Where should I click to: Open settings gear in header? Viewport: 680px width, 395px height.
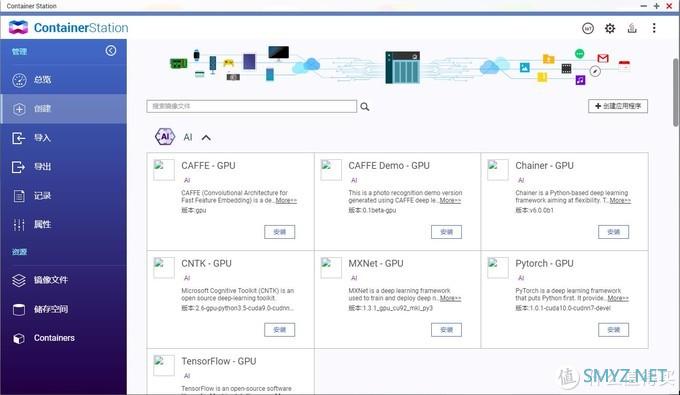(x=610, y=29)
